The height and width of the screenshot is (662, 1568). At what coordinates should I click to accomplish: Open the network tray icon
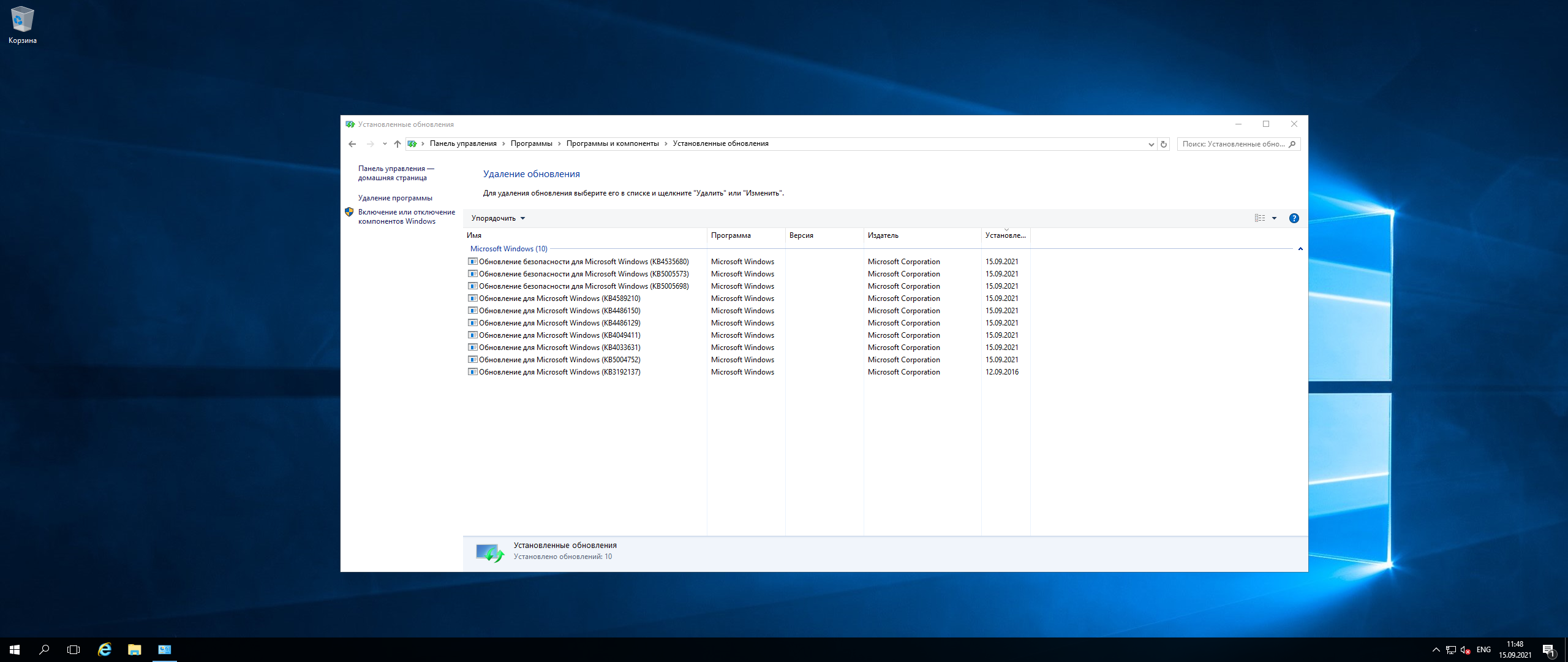[x=1451, y=650]
